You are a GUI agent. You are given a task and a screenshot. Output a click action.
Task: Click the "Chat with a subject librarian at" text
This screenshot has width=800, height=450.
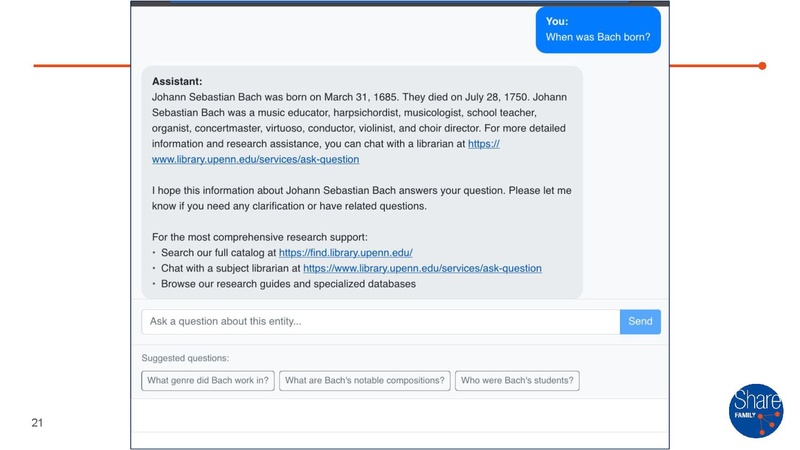230,269
